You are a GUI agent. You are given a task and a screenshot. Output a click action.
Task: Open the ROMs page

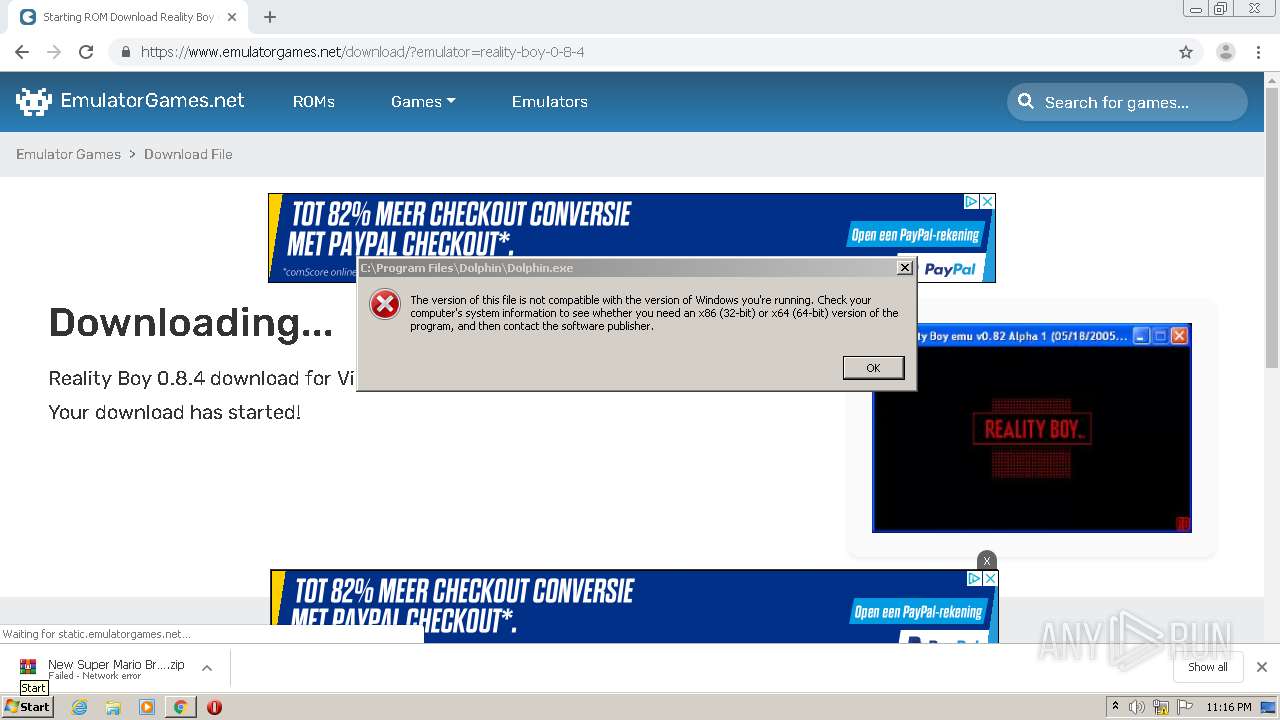[313, 102]
